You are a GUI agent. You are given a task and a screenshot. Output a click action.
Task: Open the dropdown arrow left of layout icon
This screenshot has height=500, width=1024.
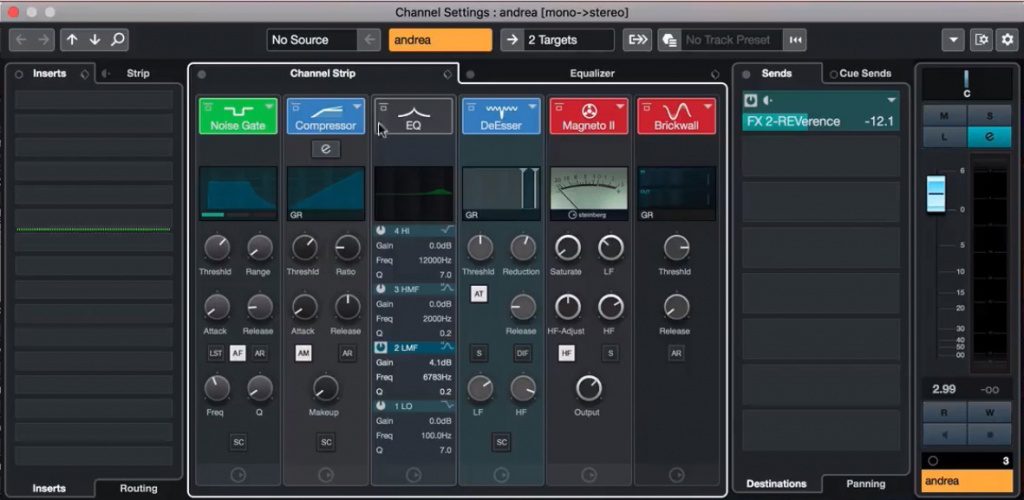953,40
